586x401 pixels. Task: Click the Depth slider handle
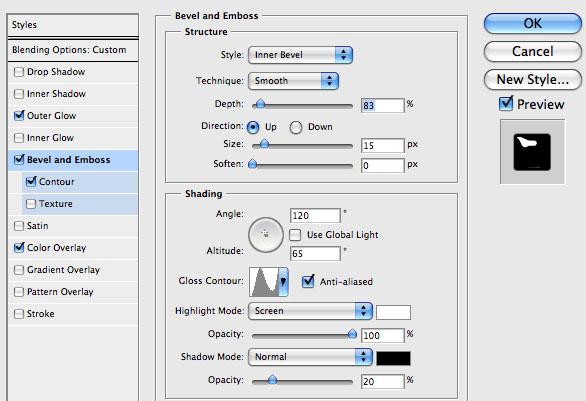260,104
